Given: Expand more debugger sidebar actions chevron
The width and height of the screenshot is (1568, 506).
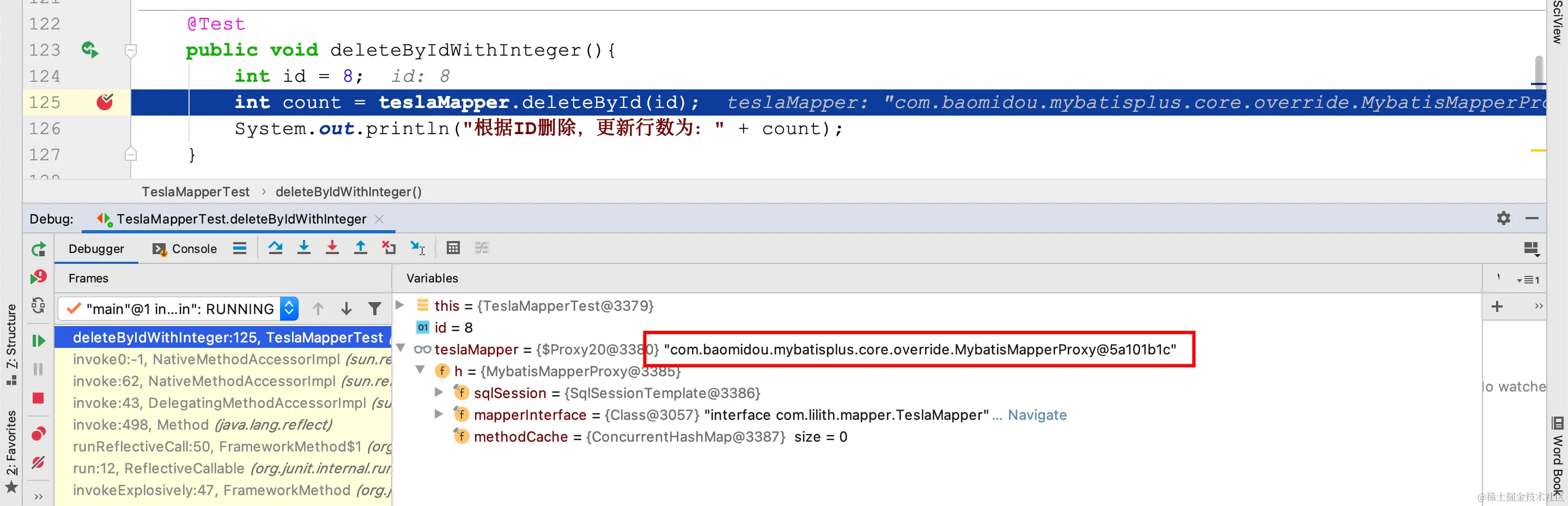Looking at the screenshot, I should tap(38, 496).
